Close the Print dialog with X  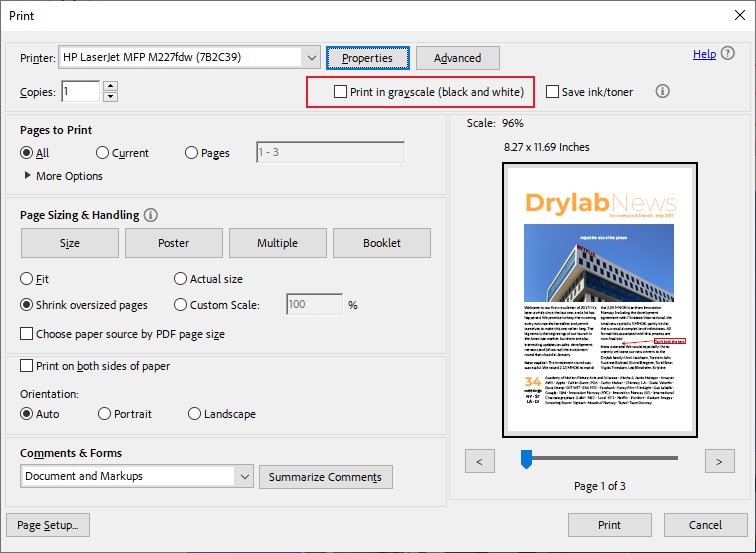tap(740, 15)
